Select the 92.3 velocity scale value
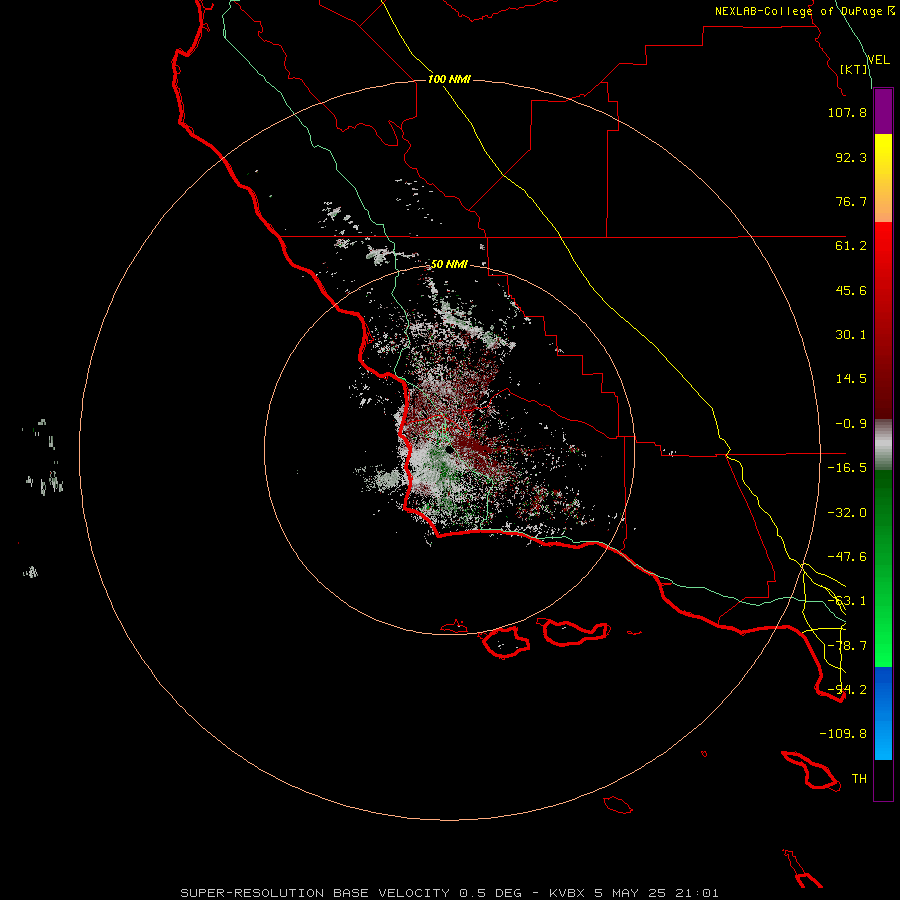This screenshot has height=900, width=900. [851, 157]
